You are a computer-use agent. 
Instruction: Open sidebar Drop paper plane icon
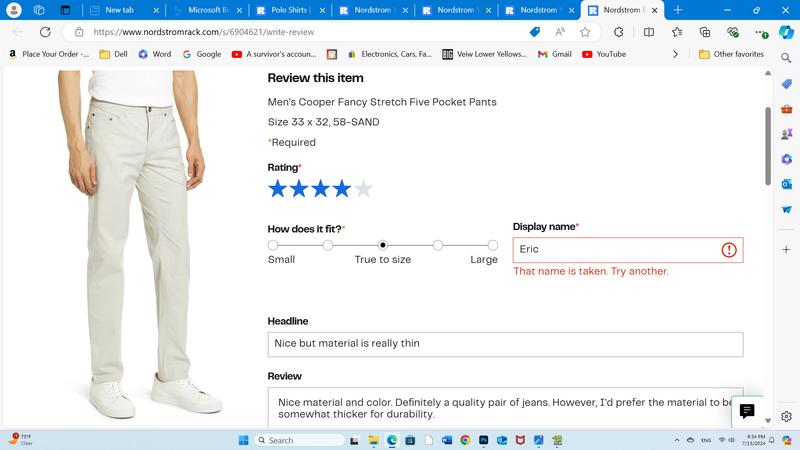tap(786, 209)
